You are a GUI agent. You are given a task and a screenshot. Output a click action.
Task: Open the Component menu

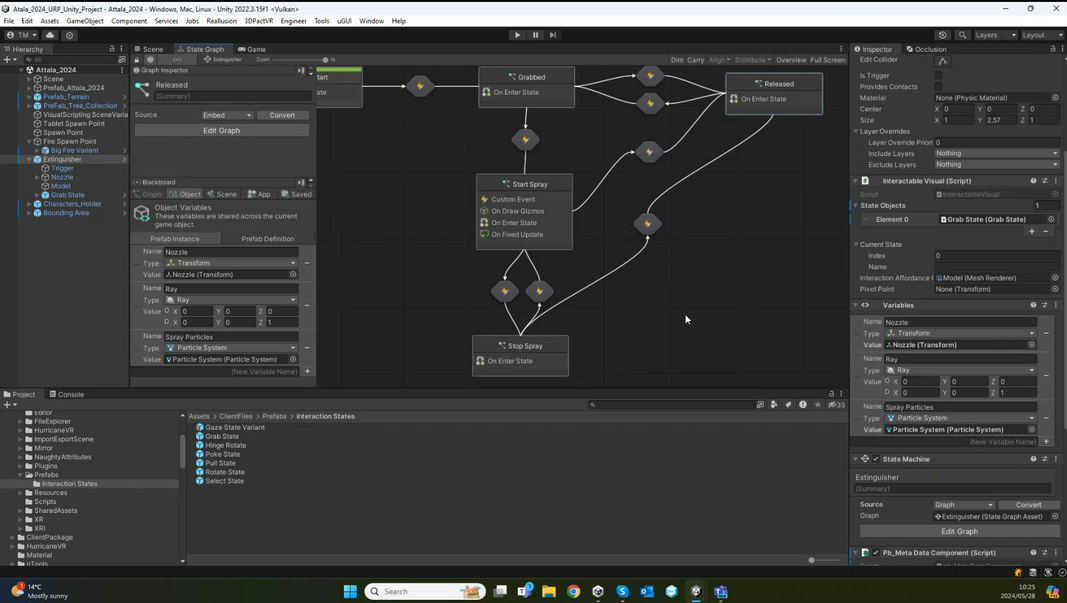tap(129, 21)
